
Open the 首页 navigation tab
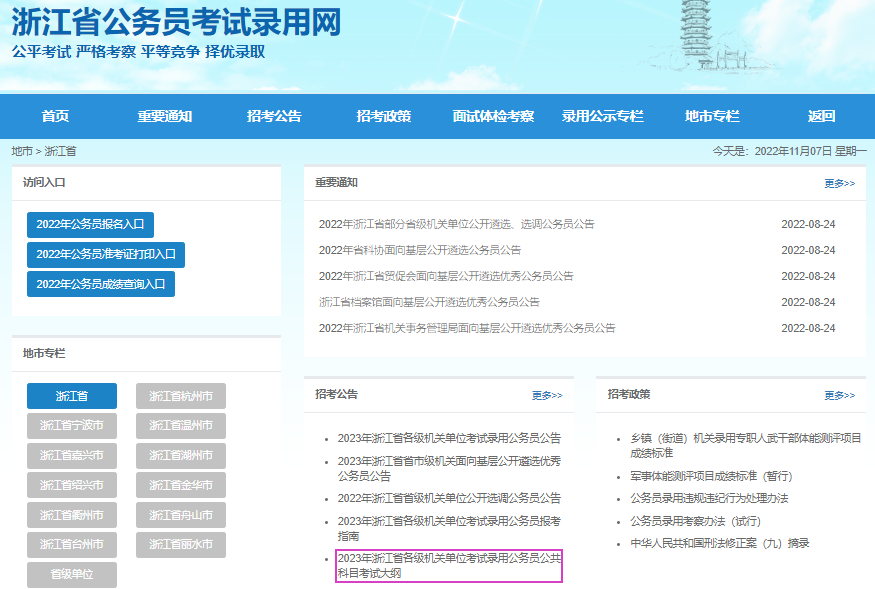pyautogui.click(x=55, y=116)
